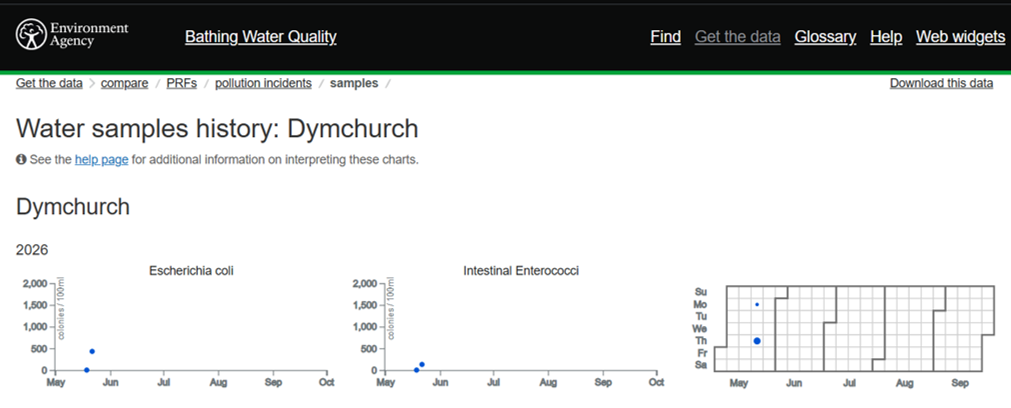Image resolution: width=1011 pixels, height=408 pixels.
Task: Click the lower E. coli point near zero
Action: point(86,370)
